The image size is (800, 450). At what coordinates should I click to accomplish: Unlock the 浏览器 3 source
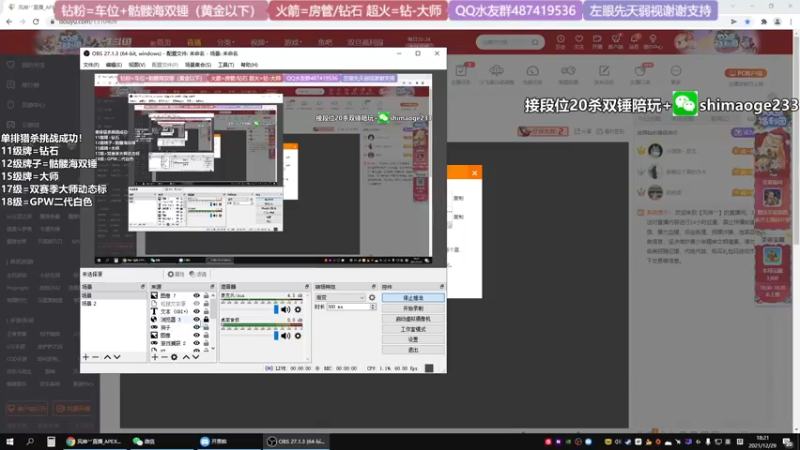pyautogui.click(x=206, y=319)
